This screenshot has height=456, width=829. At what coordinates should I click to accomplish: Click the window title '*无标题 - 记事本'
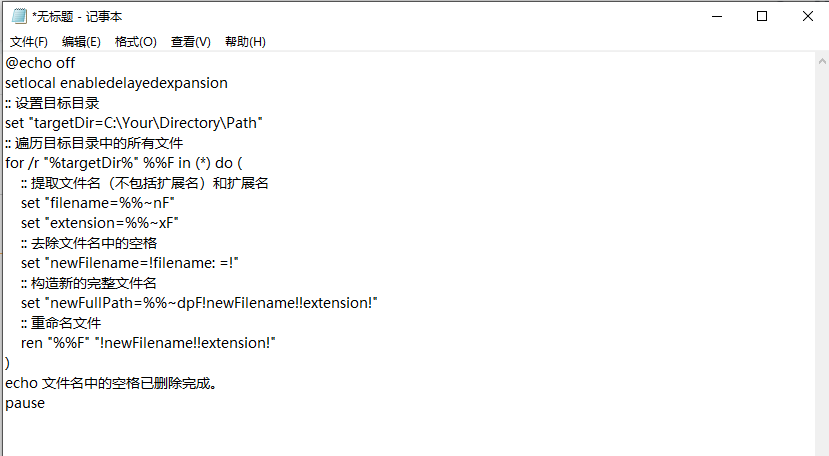(77, 17)
